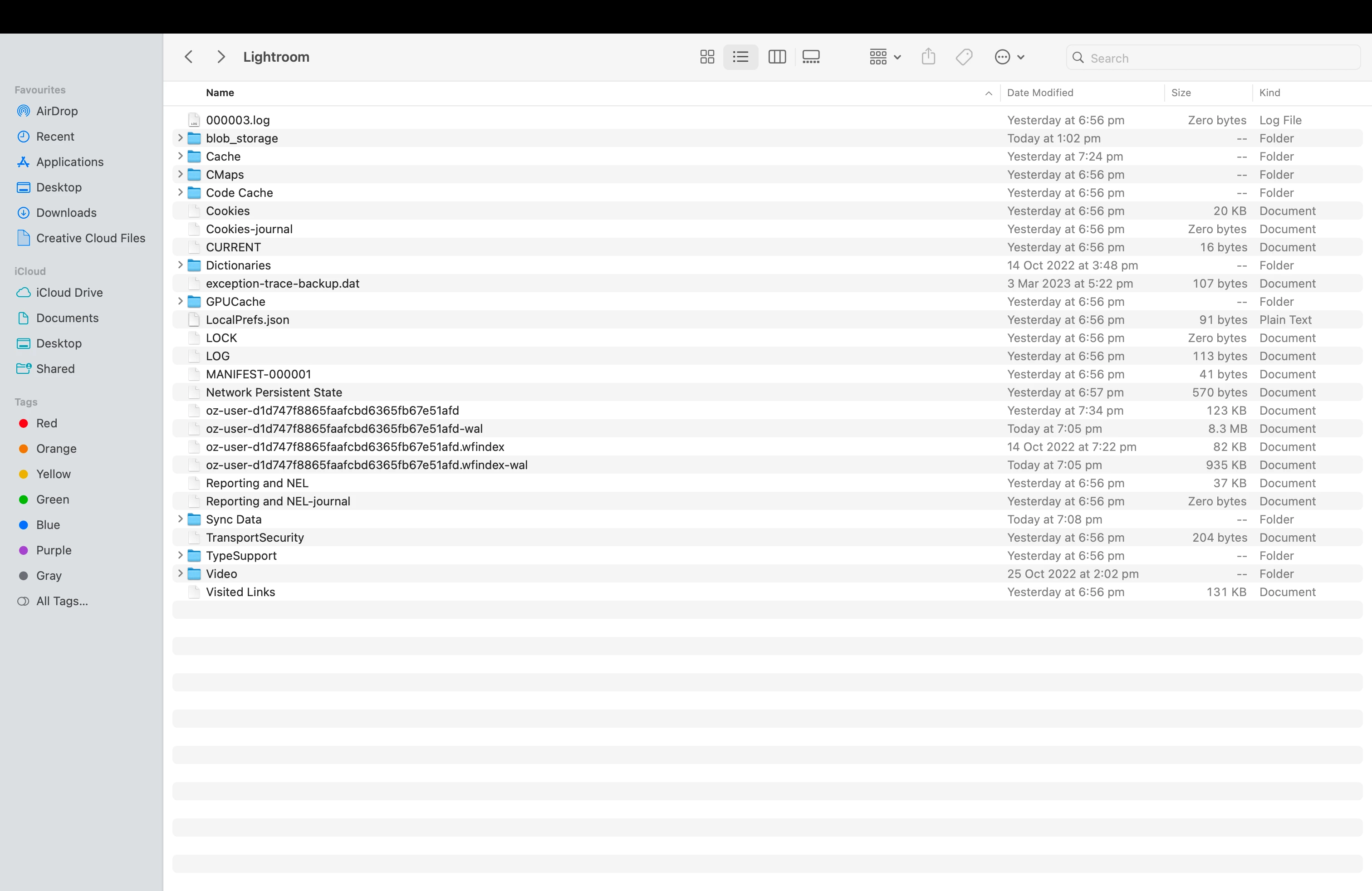
Task: Open All Tags in the sidebar
Action: click(x=62, y=601)
